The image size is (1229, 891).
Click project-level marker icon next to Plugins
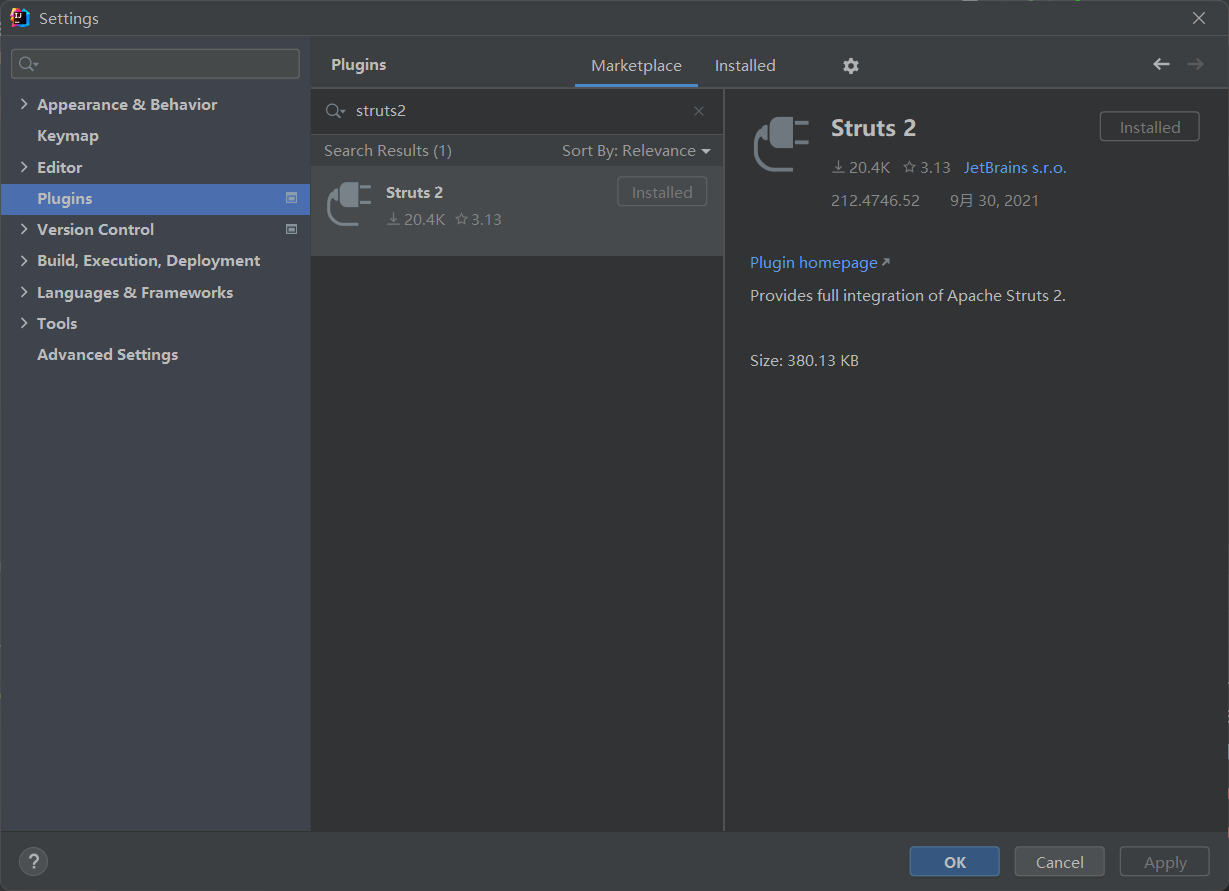(291, 198)
